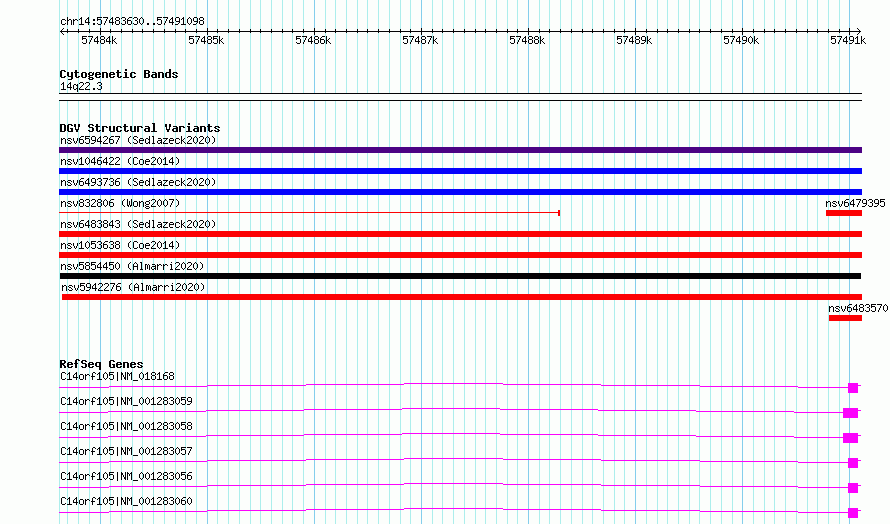Click the black nsv5854450 variant bar
The image size is (890, 524).
click(460, 276)
